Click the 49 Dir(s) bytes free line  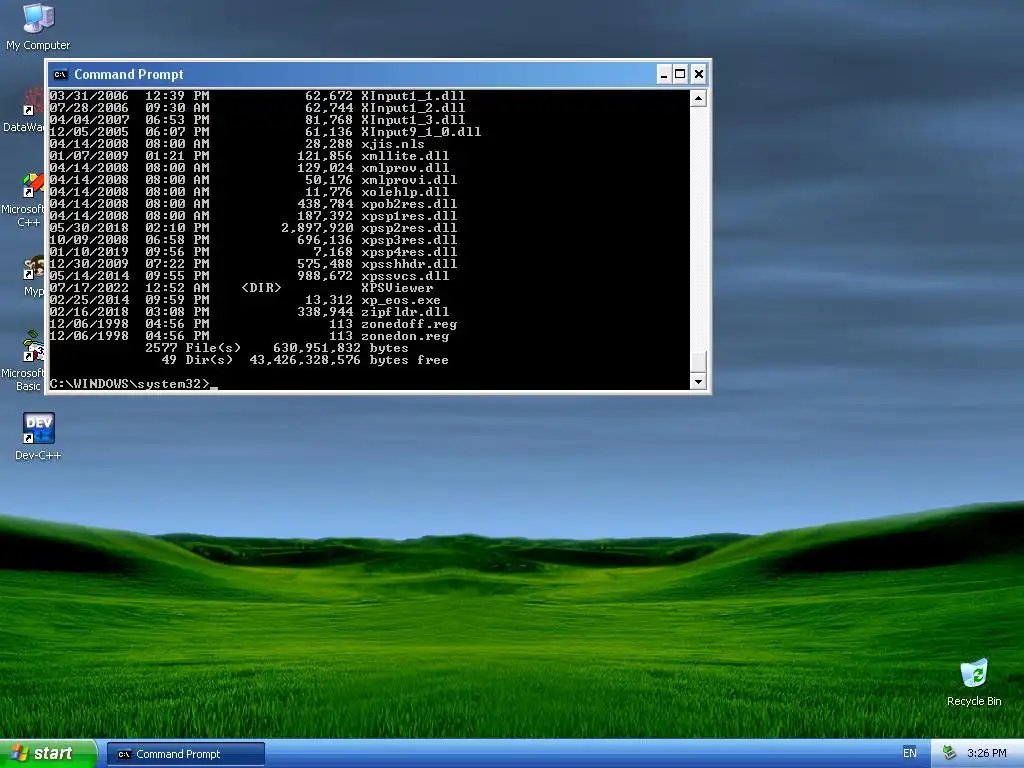click(x=305, y=360)
